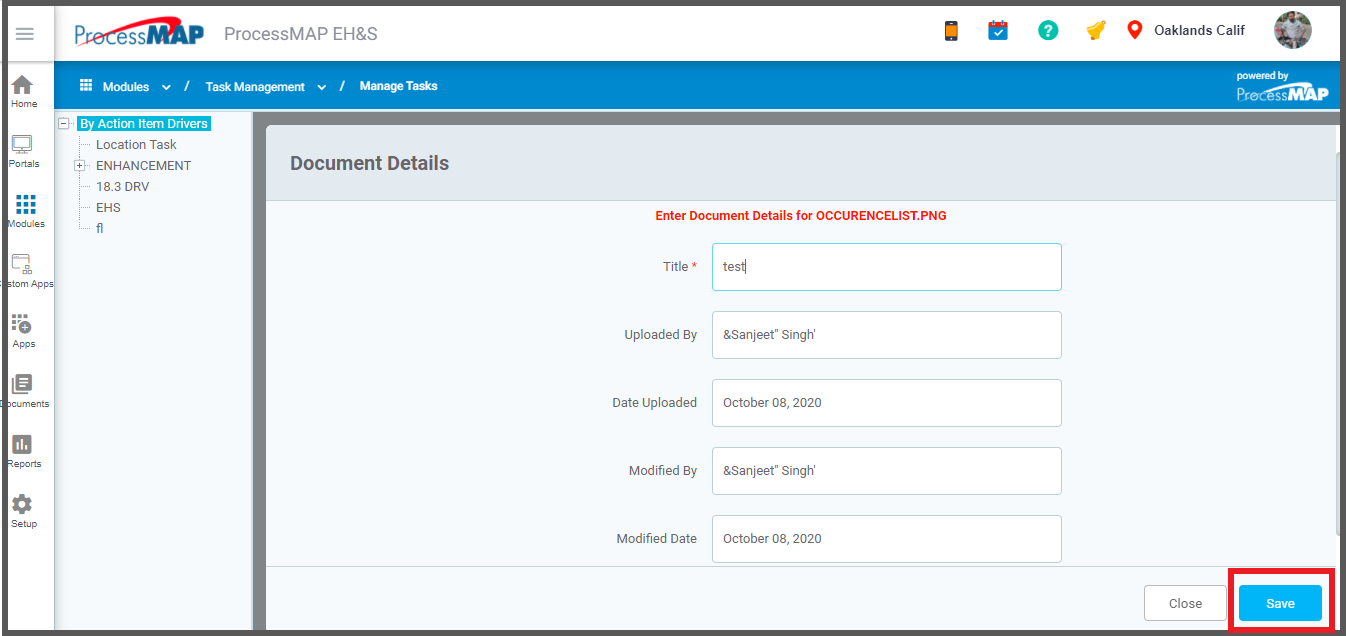1346x636 pixels.
Task: Click the Title input field
Action: tap(887, 267)
